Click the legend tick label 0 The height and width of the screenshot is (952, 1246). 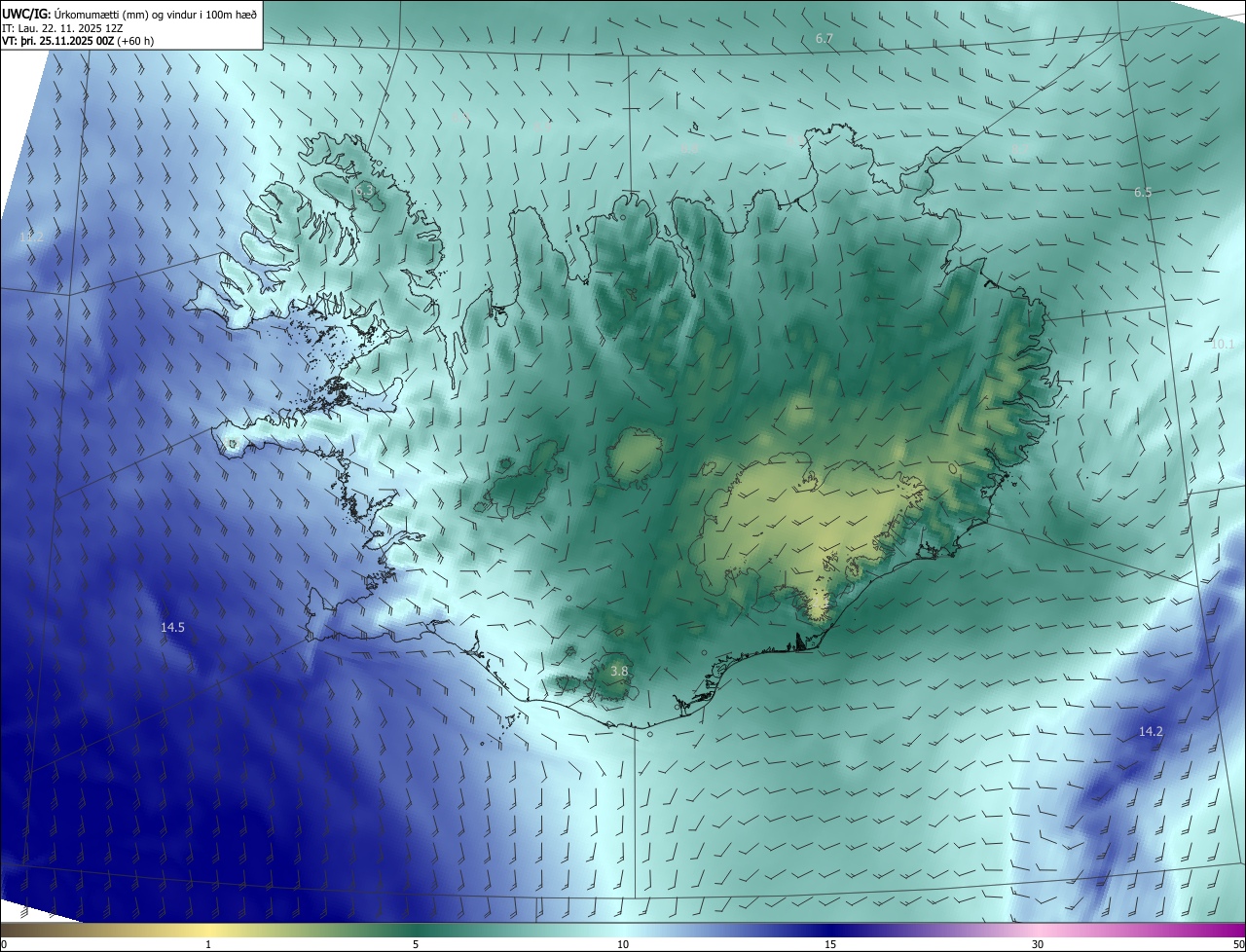tap(4, 944)
